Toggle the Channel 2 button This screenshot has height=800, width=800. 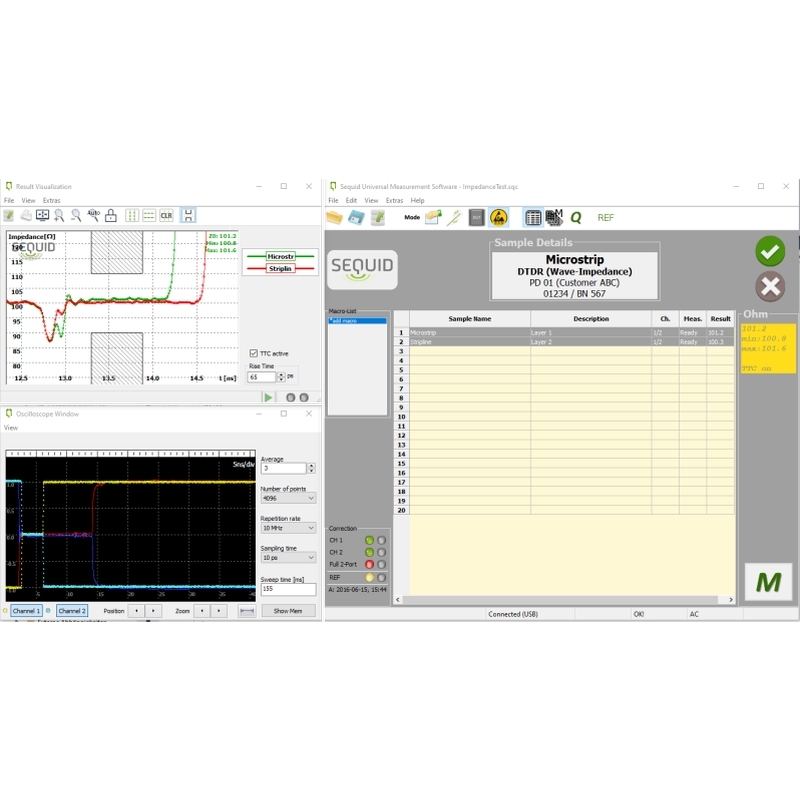(72, 611)
